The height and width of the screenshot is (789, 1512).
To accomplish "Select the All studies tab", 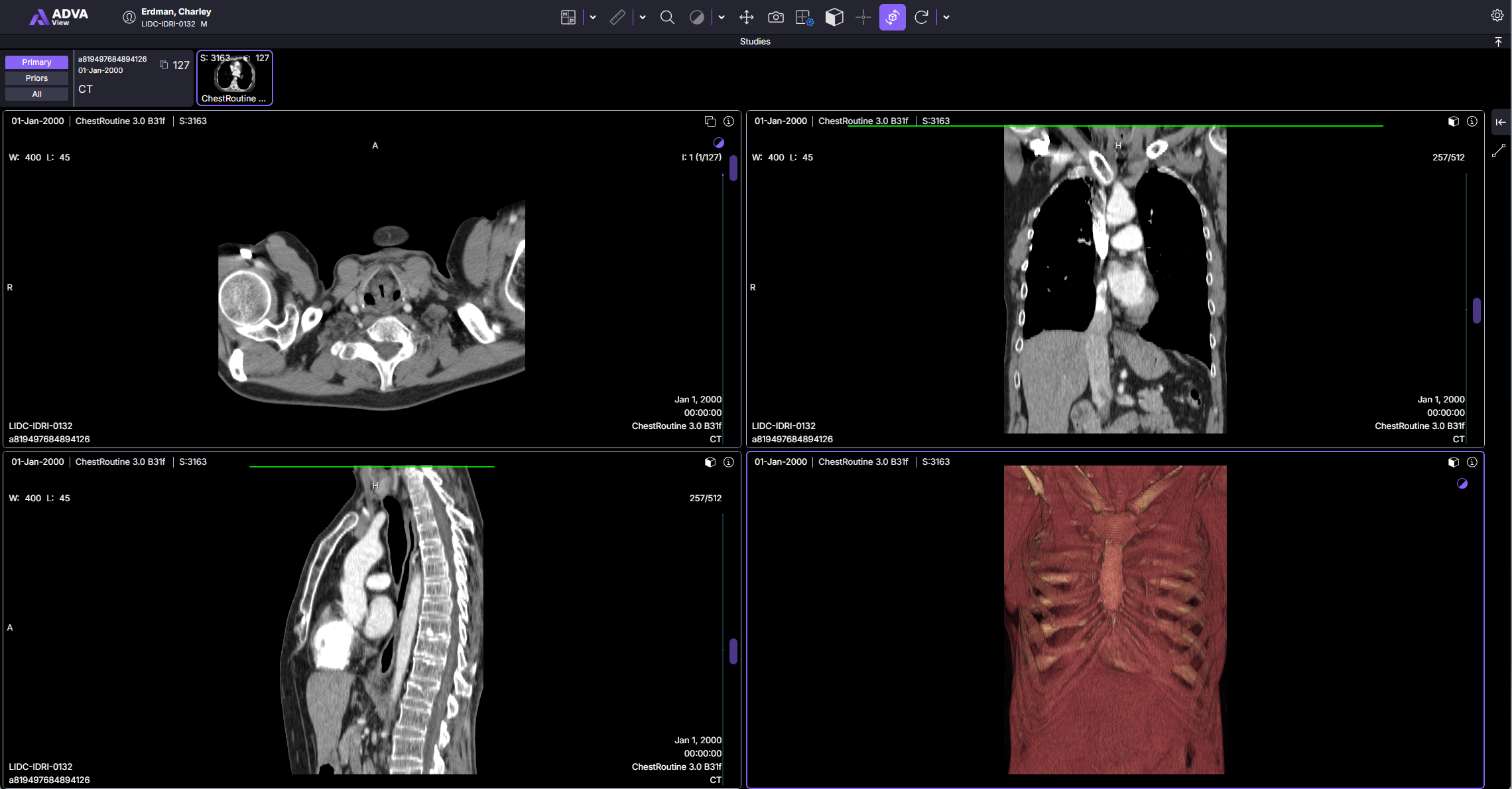I will pos(36,94).
